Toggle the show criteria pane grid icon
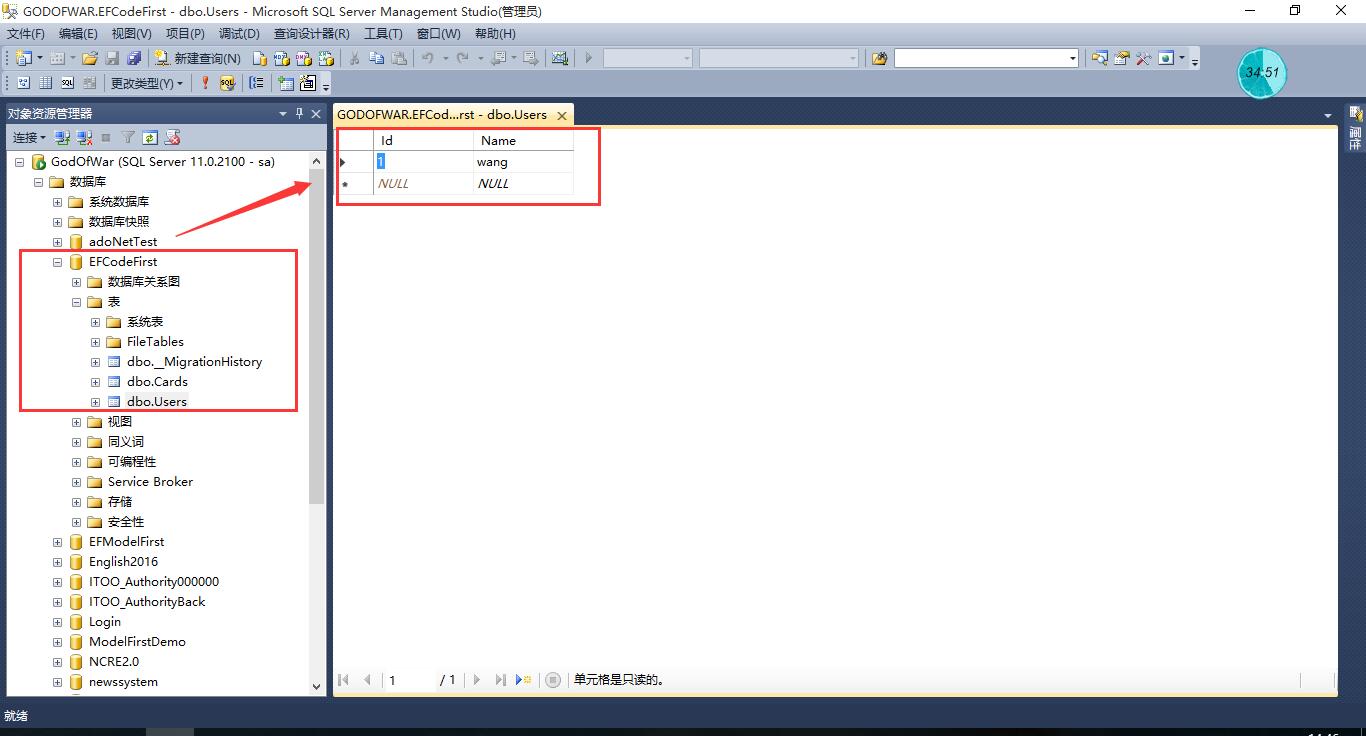This screenshot has width=1366, height=736. click(x=45, y=83)
